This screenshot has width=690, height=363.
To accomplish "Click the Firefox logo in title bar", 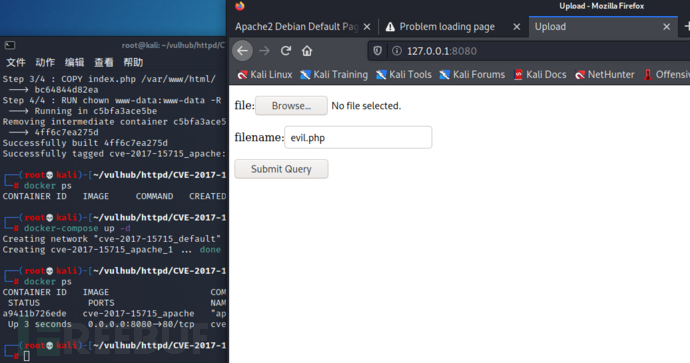I will pos(240,6).
